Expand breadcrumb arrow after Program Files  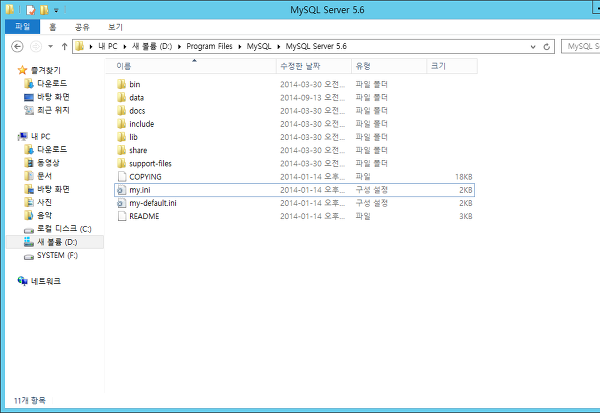240,47
